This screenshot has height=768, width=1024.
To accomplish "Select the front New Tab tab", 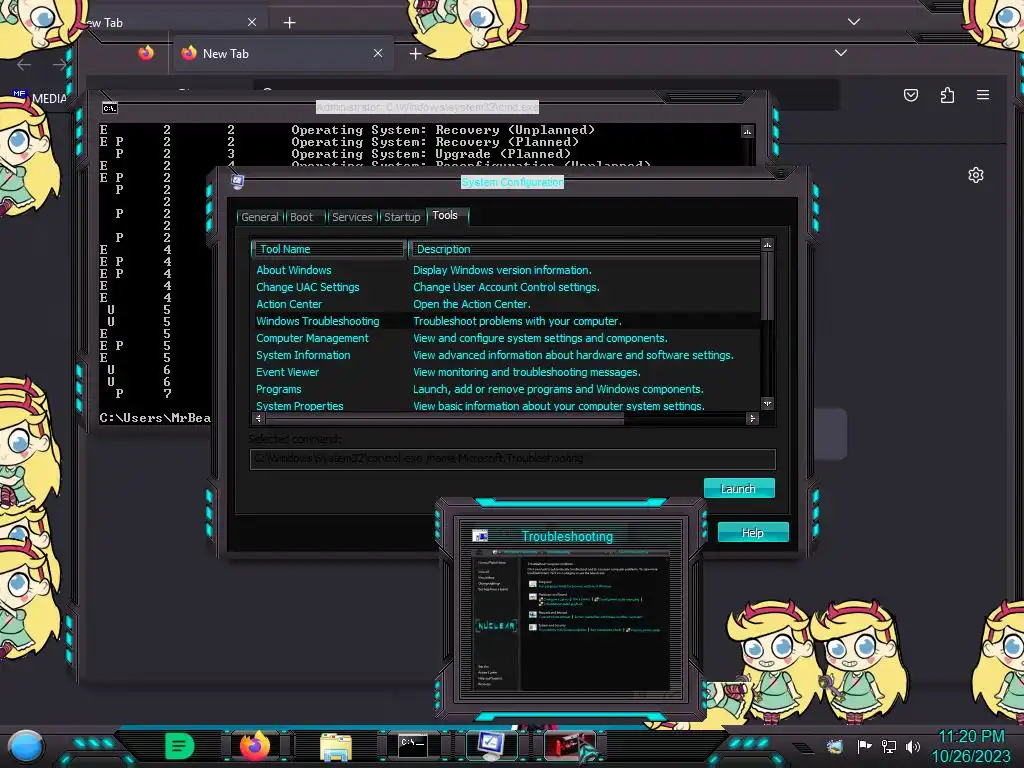I will [283, 54].
